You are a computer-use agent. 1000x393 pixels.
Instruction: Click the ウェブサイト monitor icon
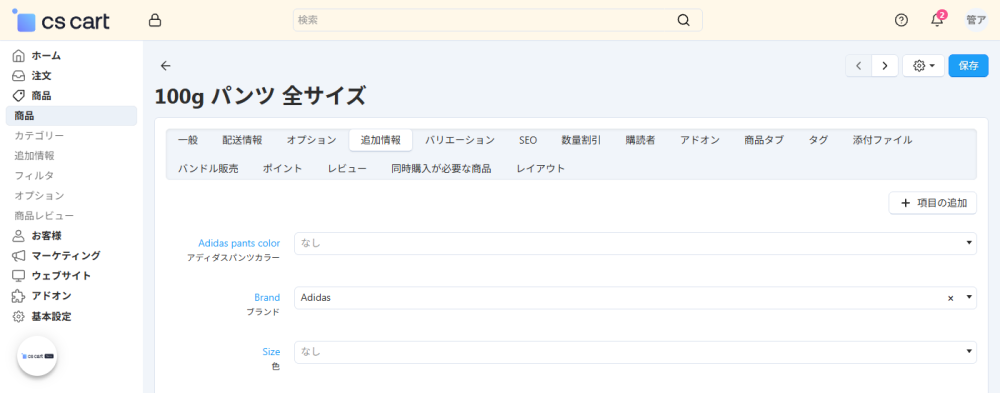point(19,276)
